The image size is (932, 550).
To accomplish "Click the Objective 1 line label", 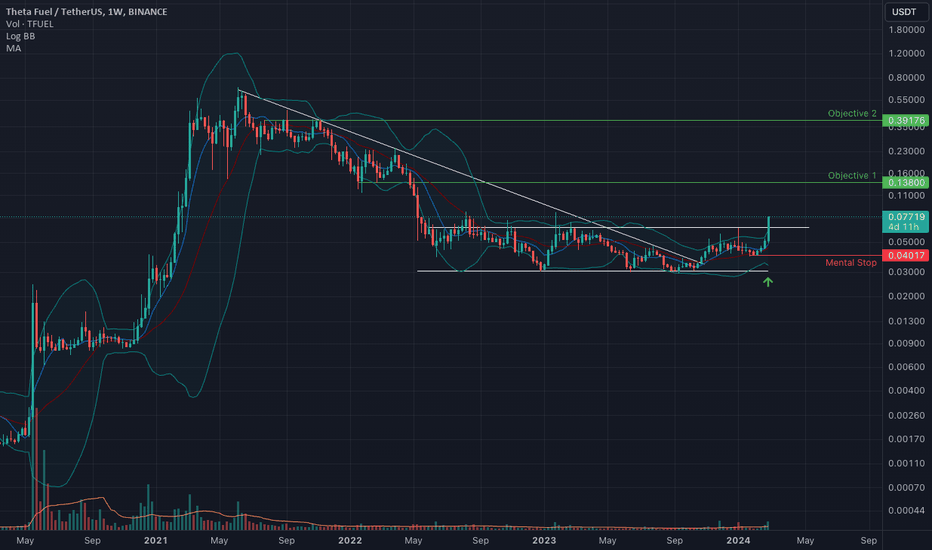I will click(x=852, y=175).
